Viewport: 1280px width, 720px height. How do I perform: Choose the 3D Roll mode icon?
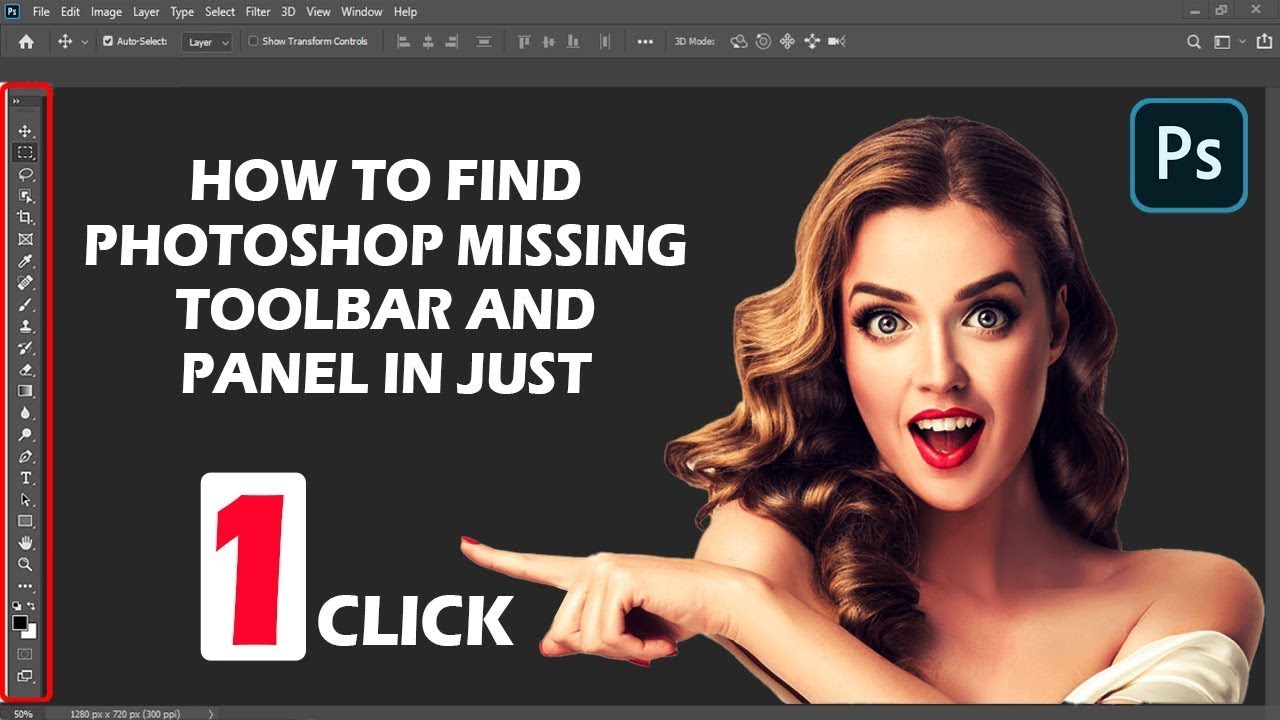(763, 41)
